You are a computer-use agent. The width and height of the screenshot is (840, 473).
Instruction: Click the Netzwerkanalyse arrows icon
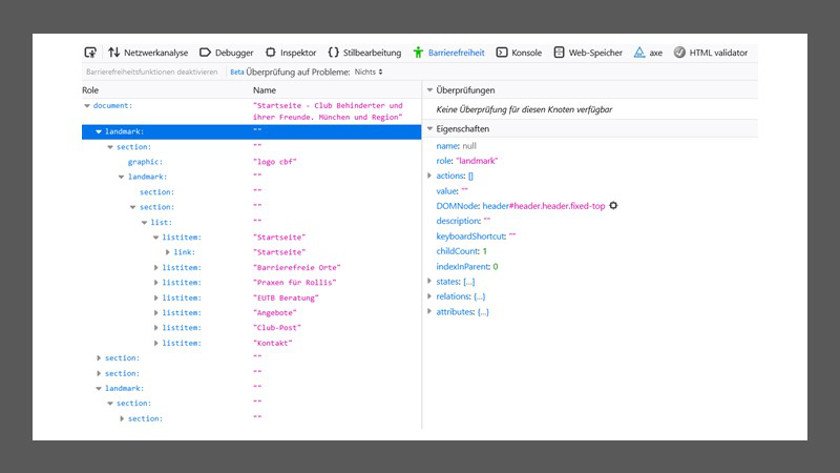point(114,52)
